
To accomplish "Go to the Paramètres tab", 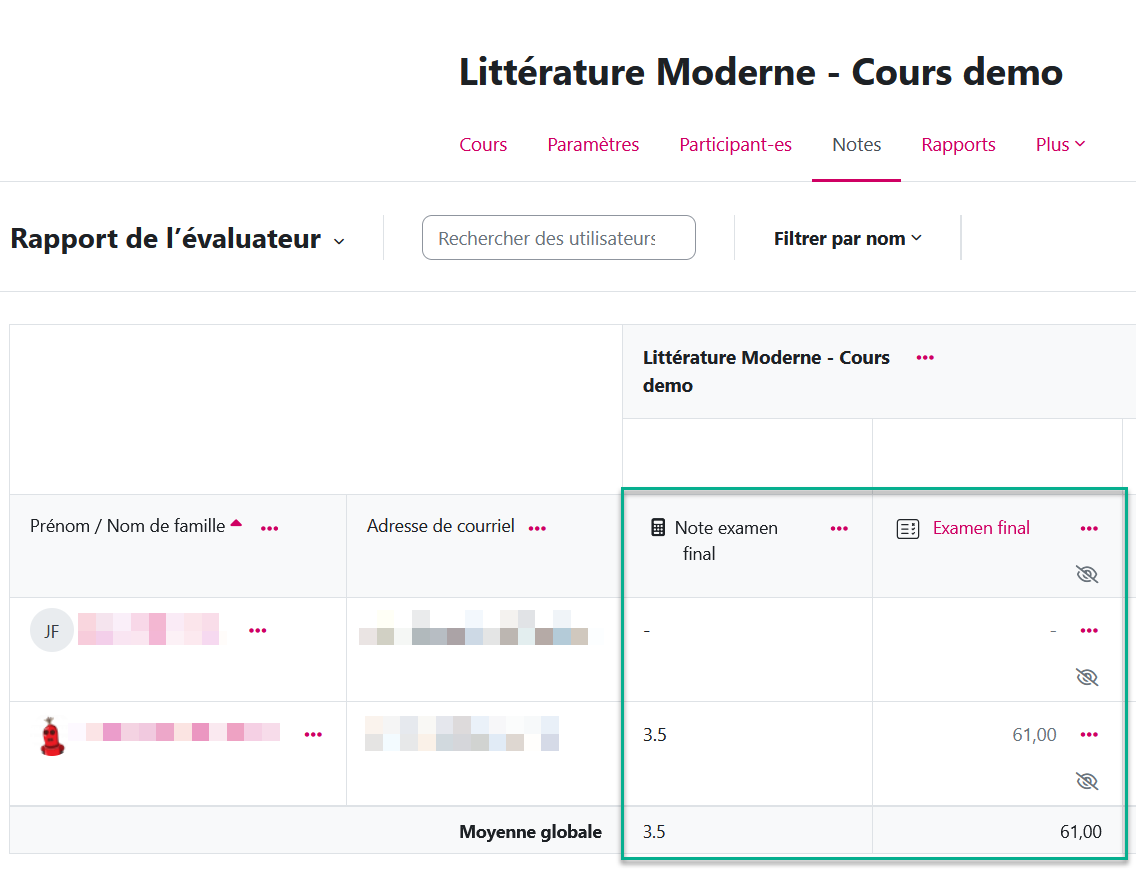I will point(593,145).
